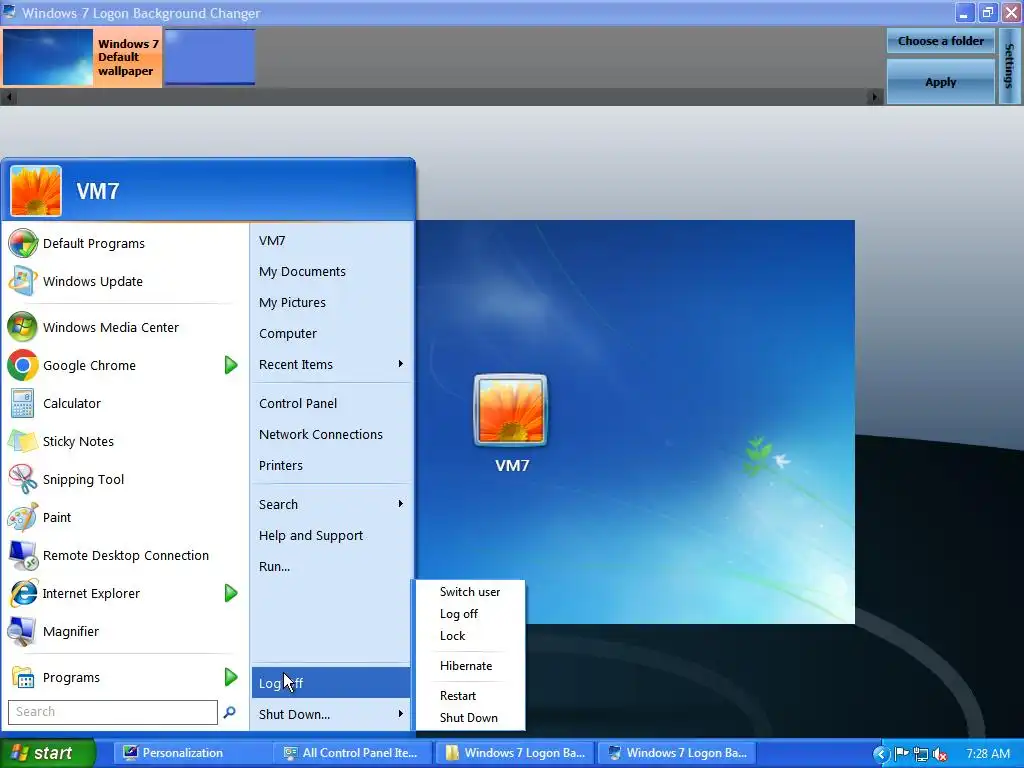Viewport: 1024px width, 768px height.
Task: Launch the Snipping Tool scissors icon
Action: click(23, 479)
